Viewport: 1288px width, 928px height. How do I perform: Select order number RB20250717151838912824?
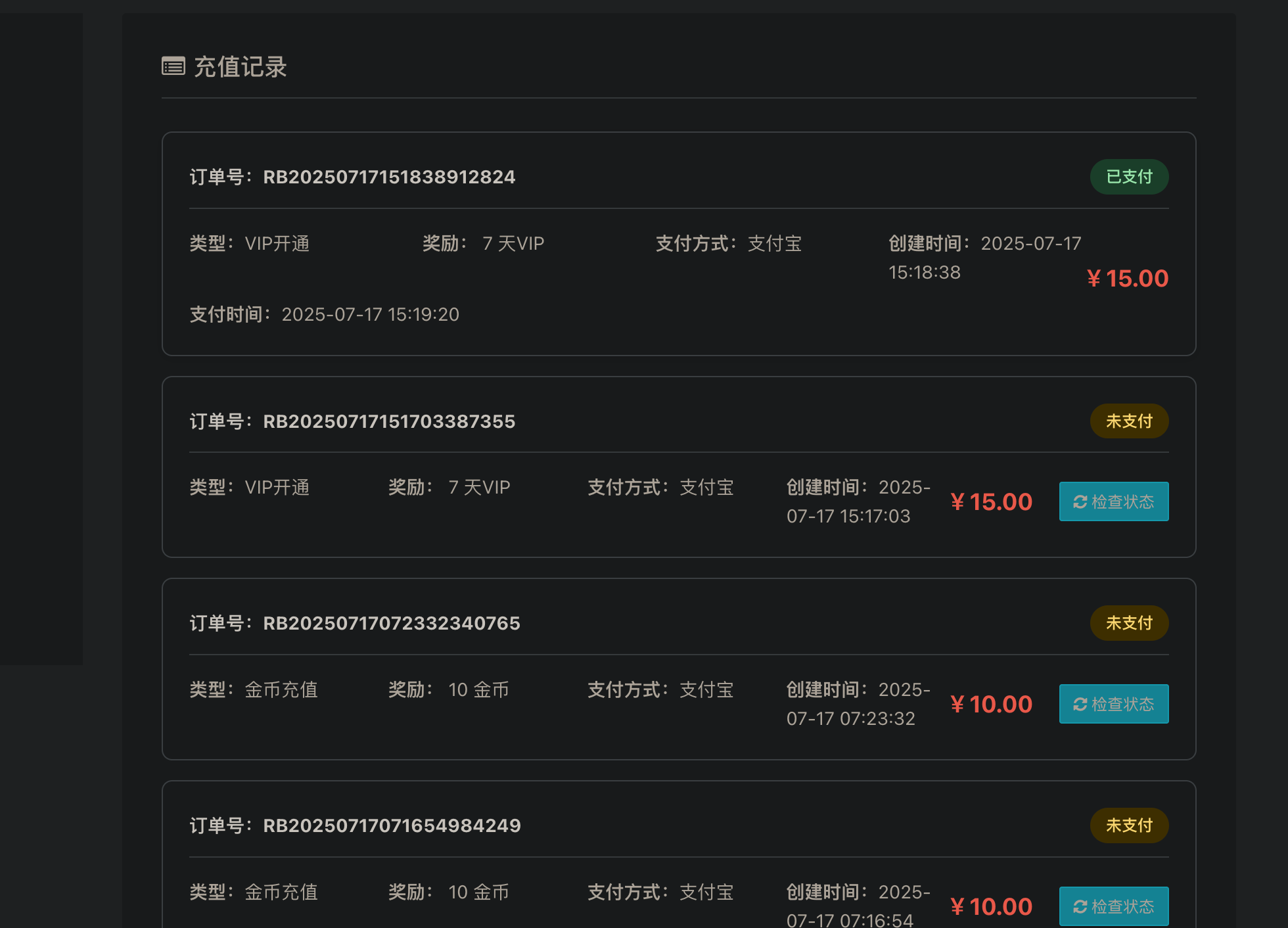389,177
